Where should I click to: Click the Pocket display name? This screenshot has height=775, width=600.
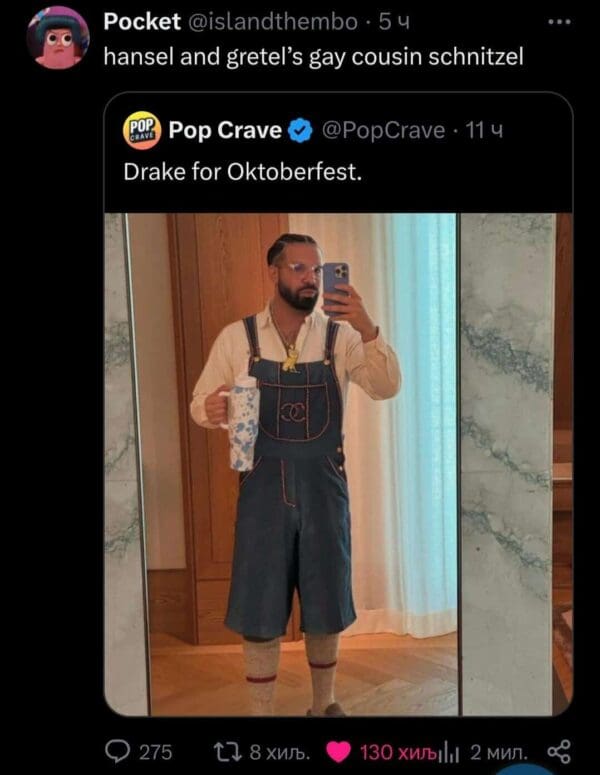(142, 22)
